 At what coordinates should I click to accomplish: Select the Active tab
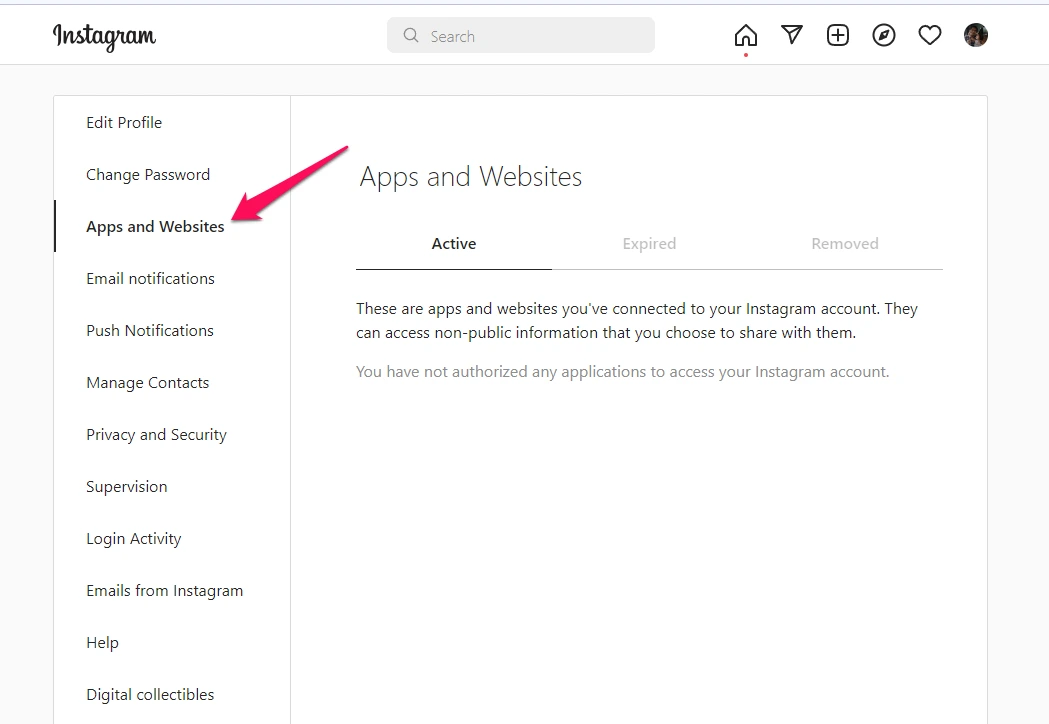click(454, 244)
